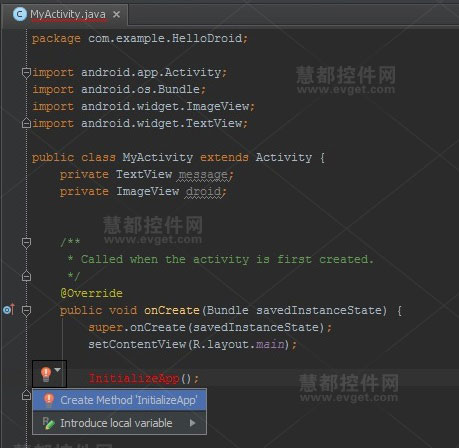Click the unresolved InitializeApp call
Image resolution: width=459 pixels, height=448 pixels.
pos(134,378)
